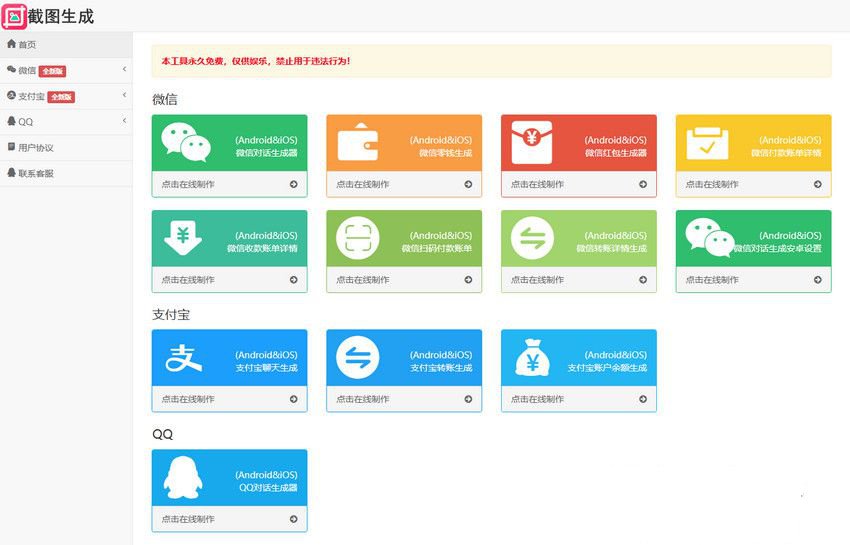The image size is (850, 545).
Task: Click 点击在线制作 under 微信付款账单详情
Action: pos(712,184)
